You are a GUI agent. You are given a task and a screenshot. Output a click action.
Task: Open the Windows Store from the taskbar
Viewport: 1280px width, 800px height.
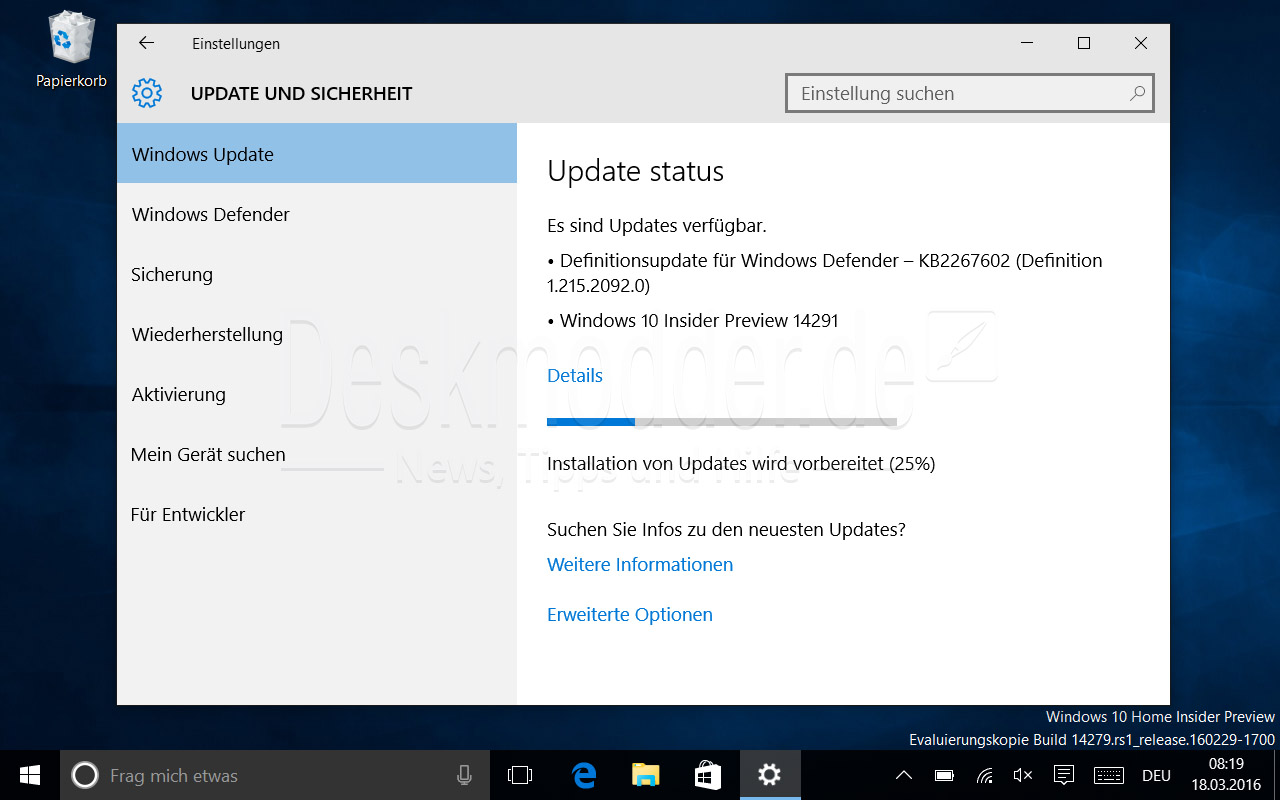[708, 775]
